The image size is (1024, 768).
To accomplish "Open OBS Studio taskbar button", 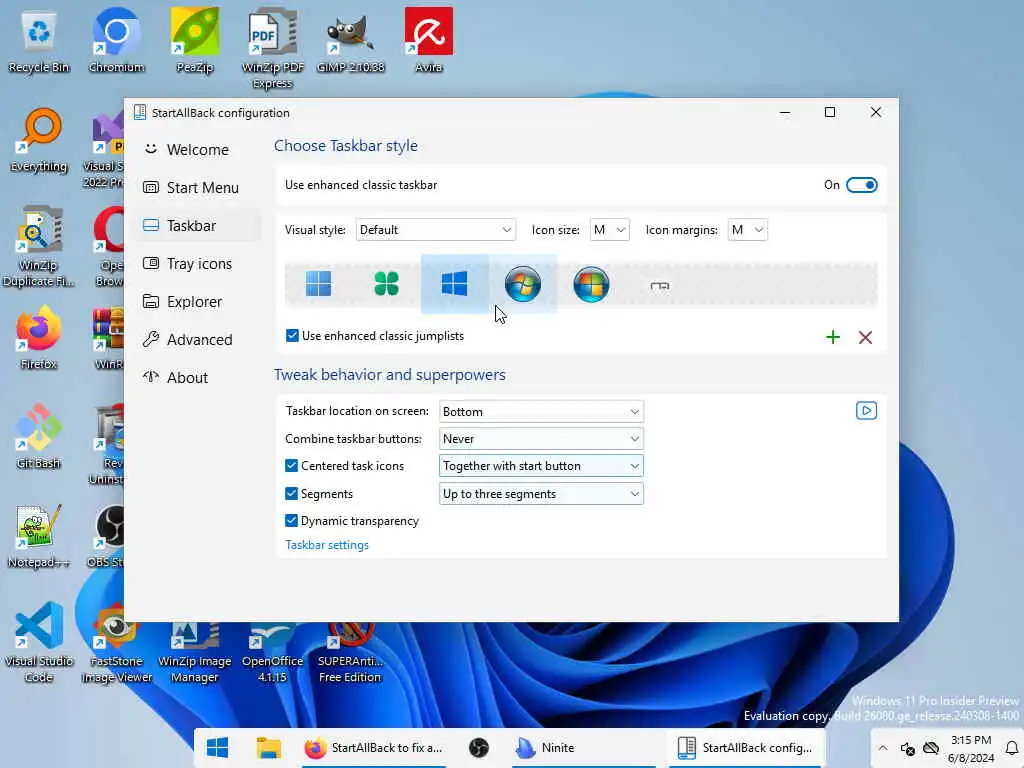I will [479, 748].
